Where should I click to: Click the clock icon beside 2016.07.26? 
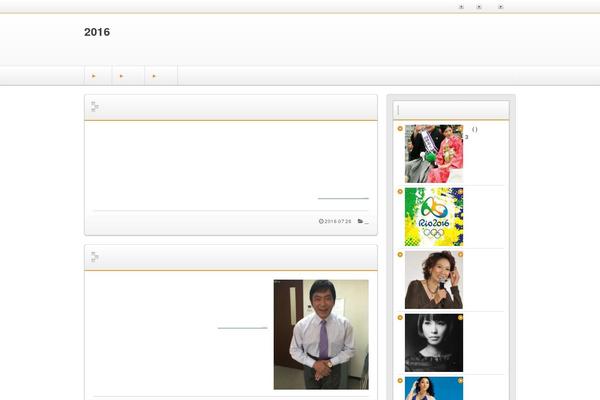pyautogui.click(x=321, y=221)
